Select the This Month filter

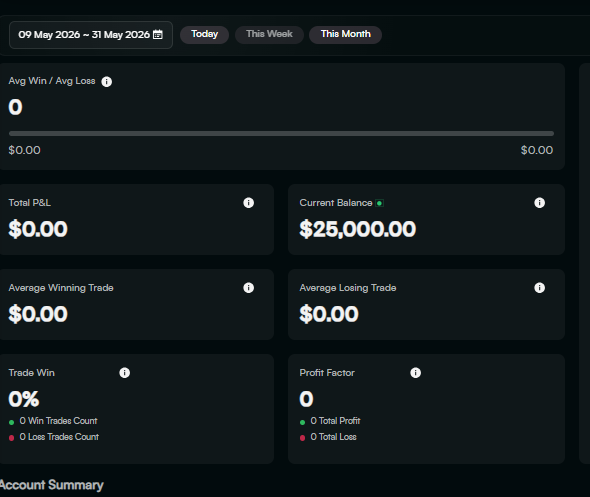[x=345, y=35]
